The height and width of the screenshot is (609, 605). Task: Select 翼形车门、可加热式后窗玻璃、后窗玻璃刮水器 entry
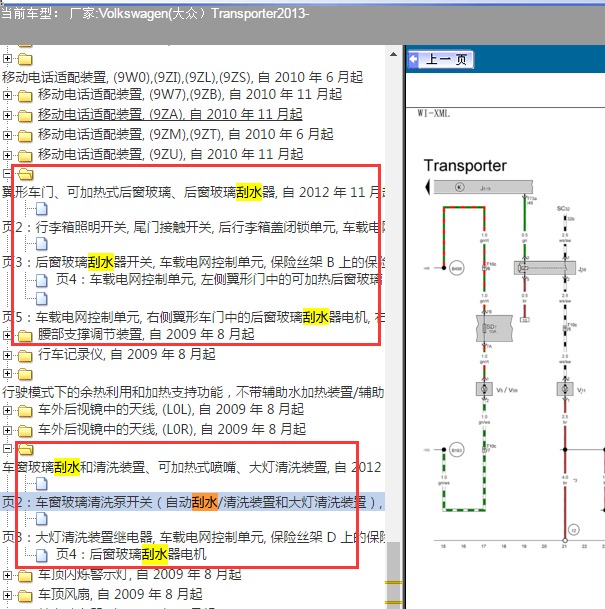click(193, 192)
